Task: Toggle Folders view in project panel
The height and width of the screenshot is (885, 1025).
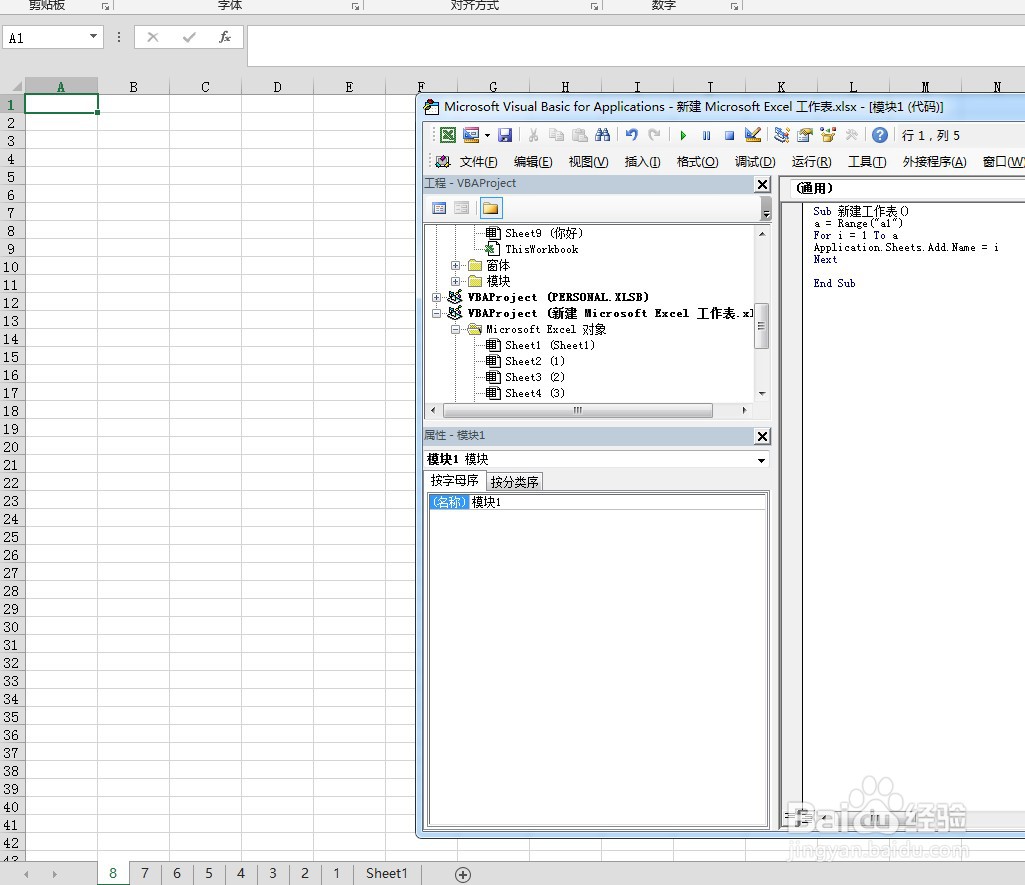Action: click(491, 209)
